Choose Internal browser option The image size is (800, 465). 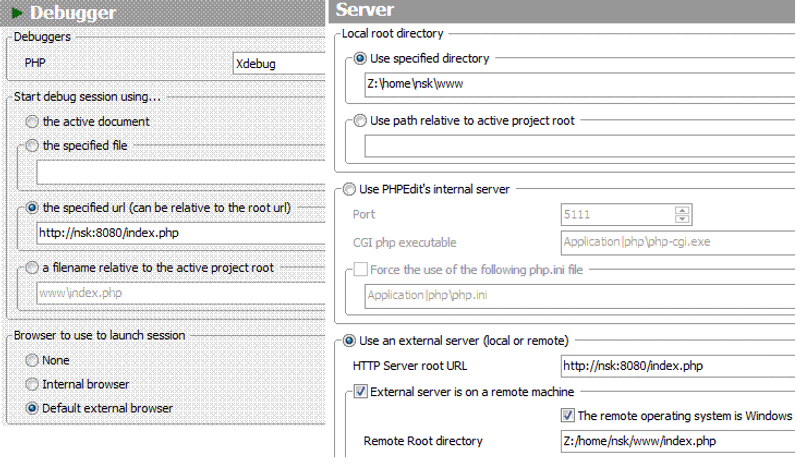[33, 384]
